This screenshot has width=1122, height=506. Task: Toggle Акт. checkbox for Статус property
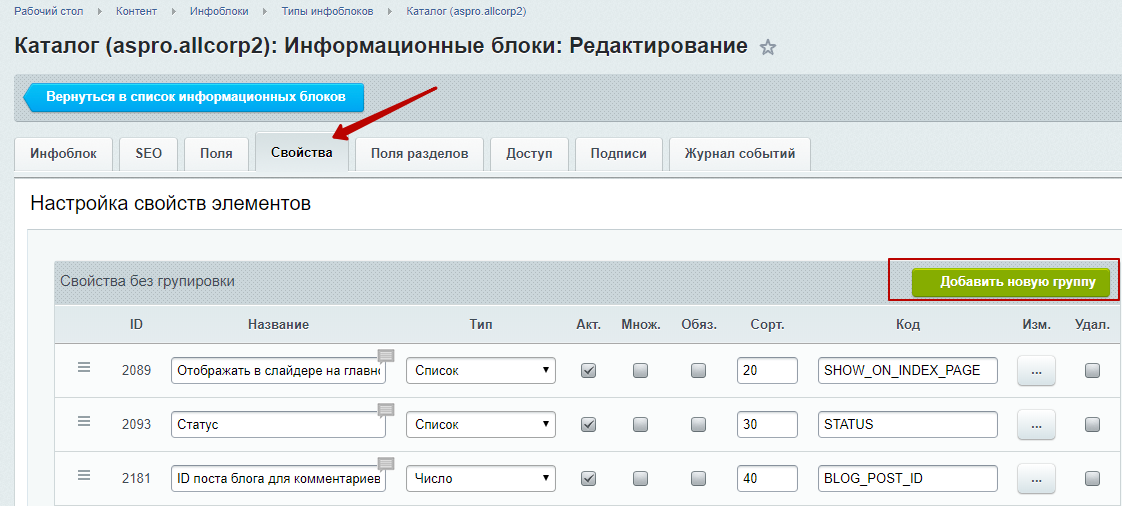588,424
